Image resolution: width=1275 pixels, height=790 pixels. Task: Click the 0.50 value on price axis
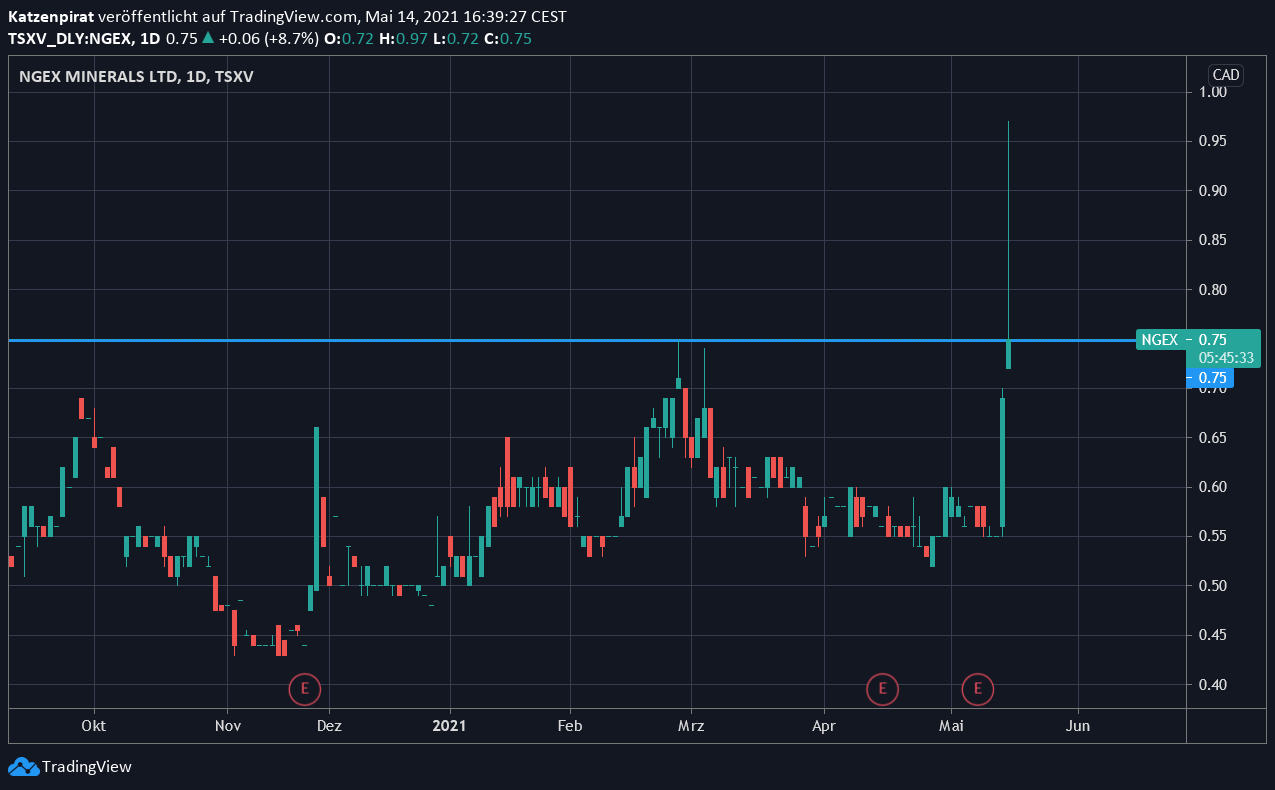pos(1213,586)
